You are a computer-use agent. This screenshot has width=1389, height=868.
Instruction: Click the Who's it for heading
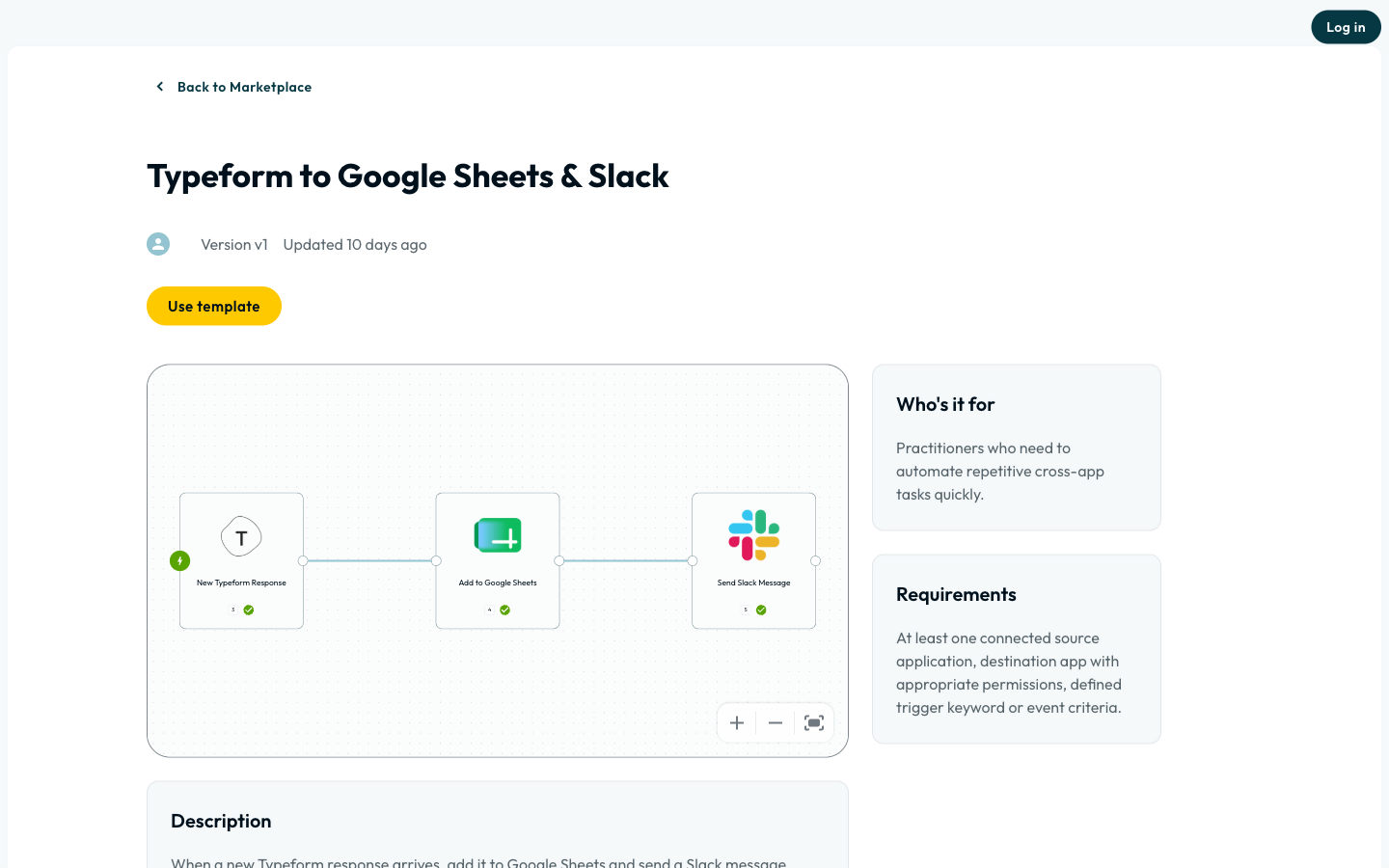(945, 404)
